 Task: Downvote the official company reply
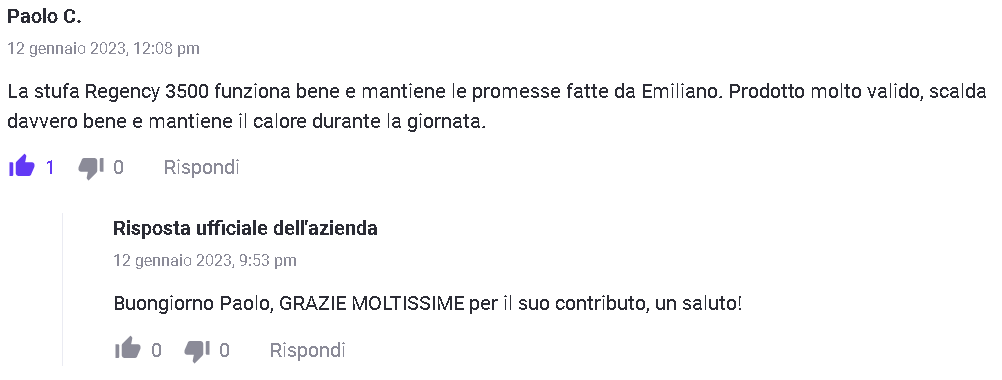197,351
